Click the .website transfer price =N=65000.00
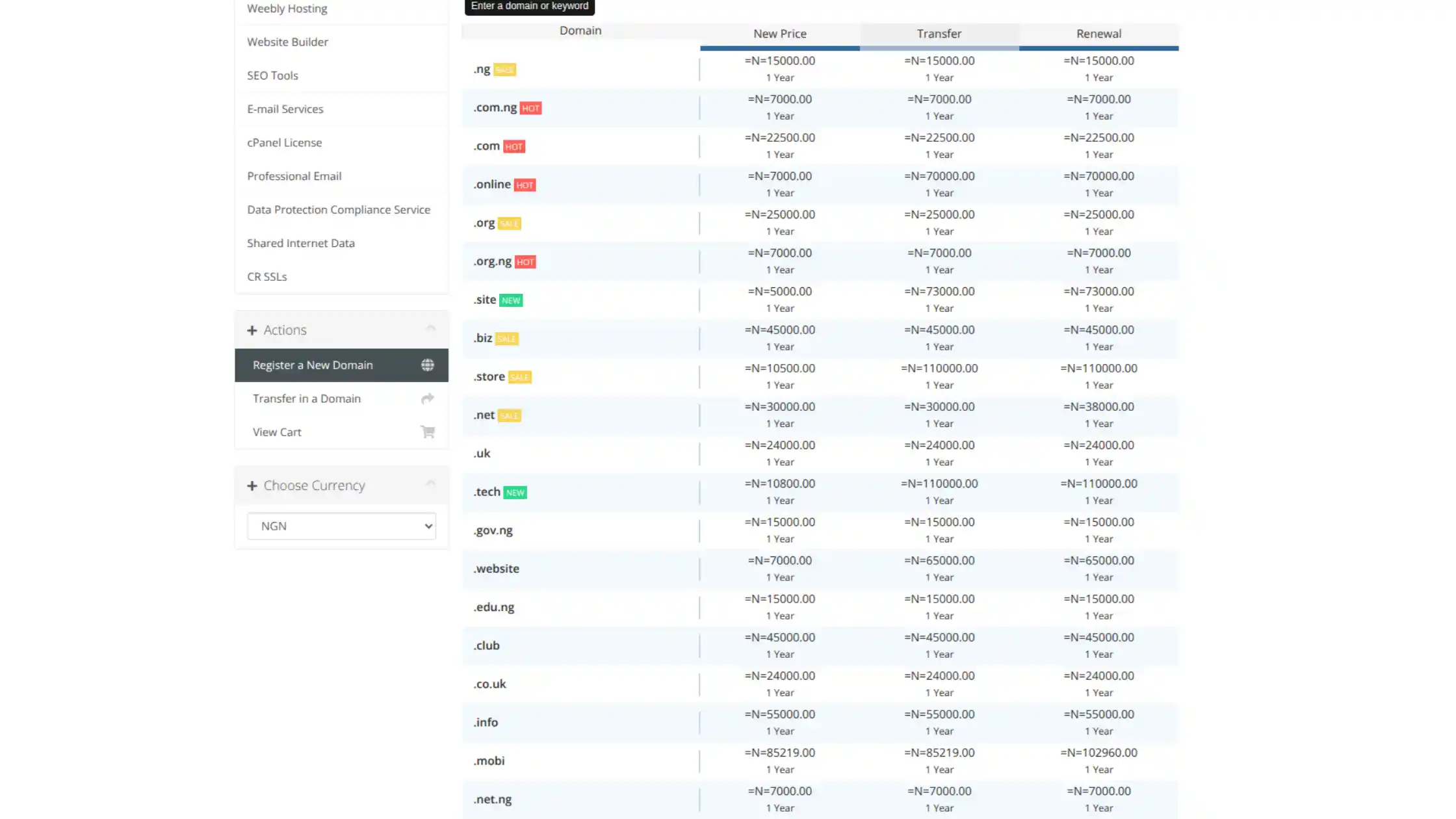1456x819 pixels. coord(939,560)
